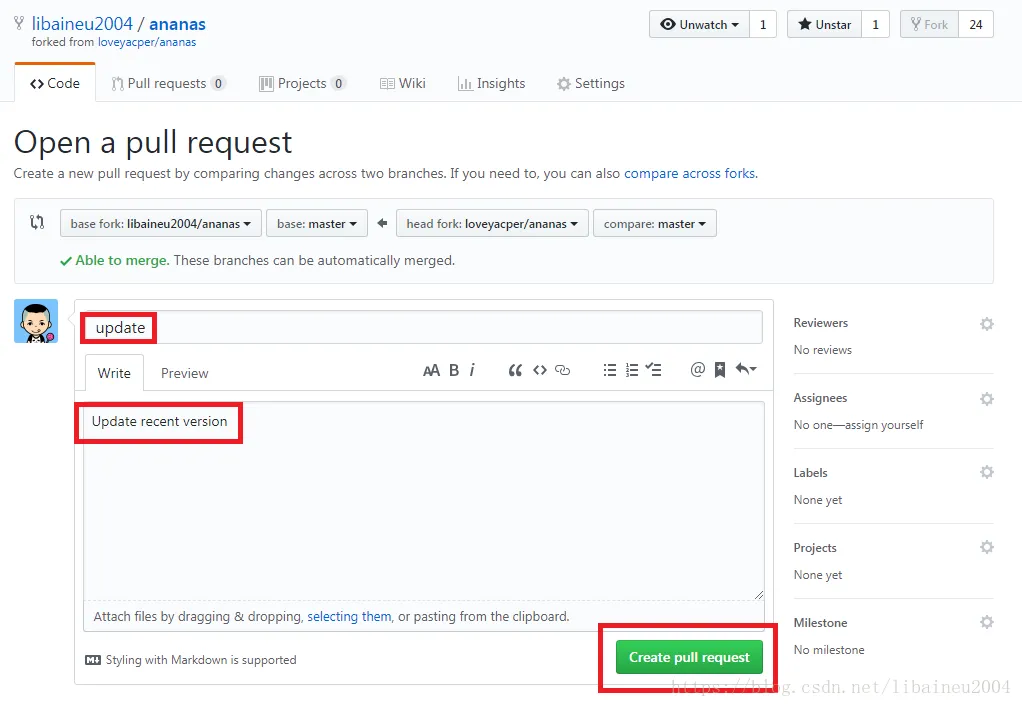Click the fork count 24
Screen dimensions: 1022x707
click(976, 25)
